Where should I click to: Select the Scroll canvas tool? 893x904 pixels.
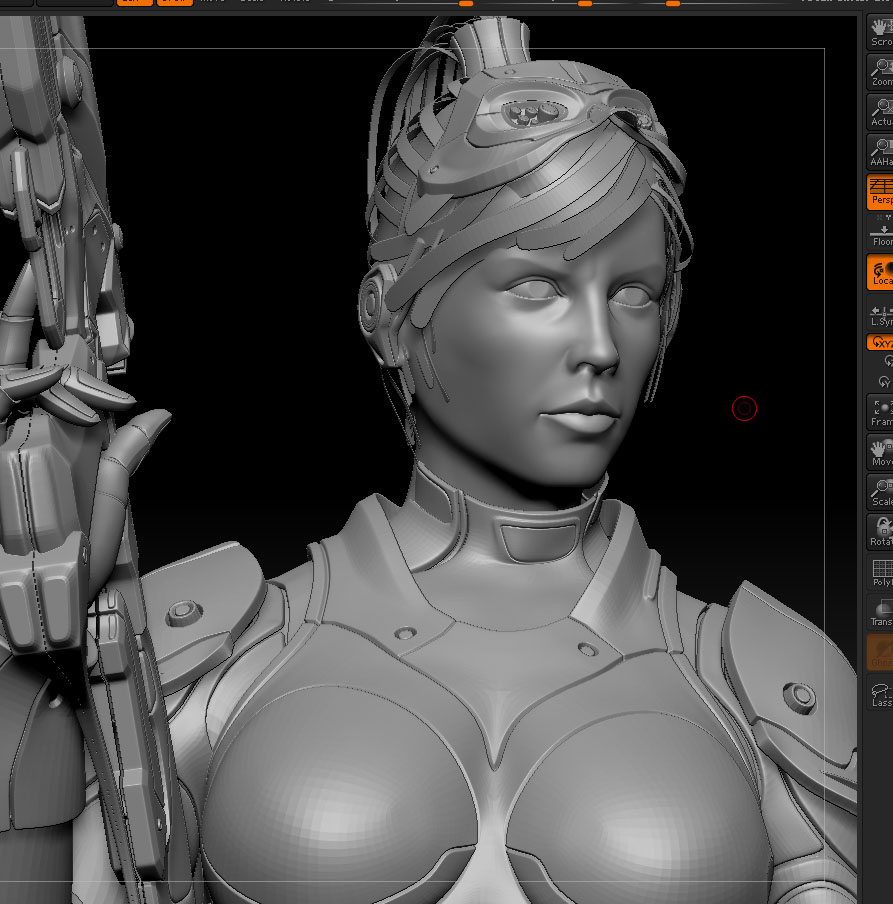[x=880, y=33]
